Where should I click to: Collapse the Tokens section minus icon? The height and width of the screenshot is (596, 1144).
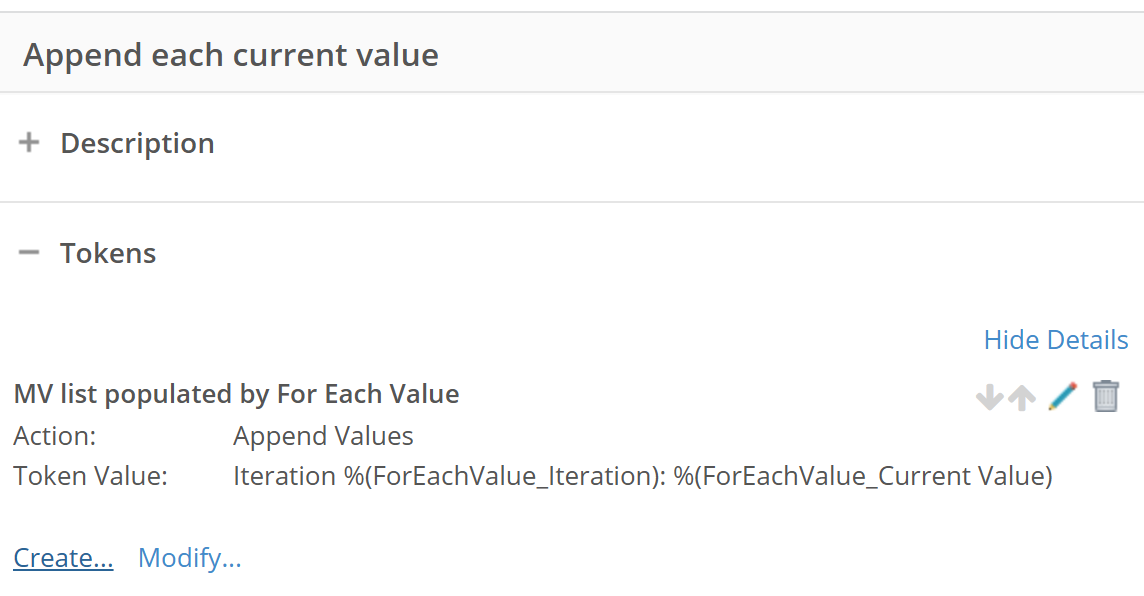click(29, 252)
